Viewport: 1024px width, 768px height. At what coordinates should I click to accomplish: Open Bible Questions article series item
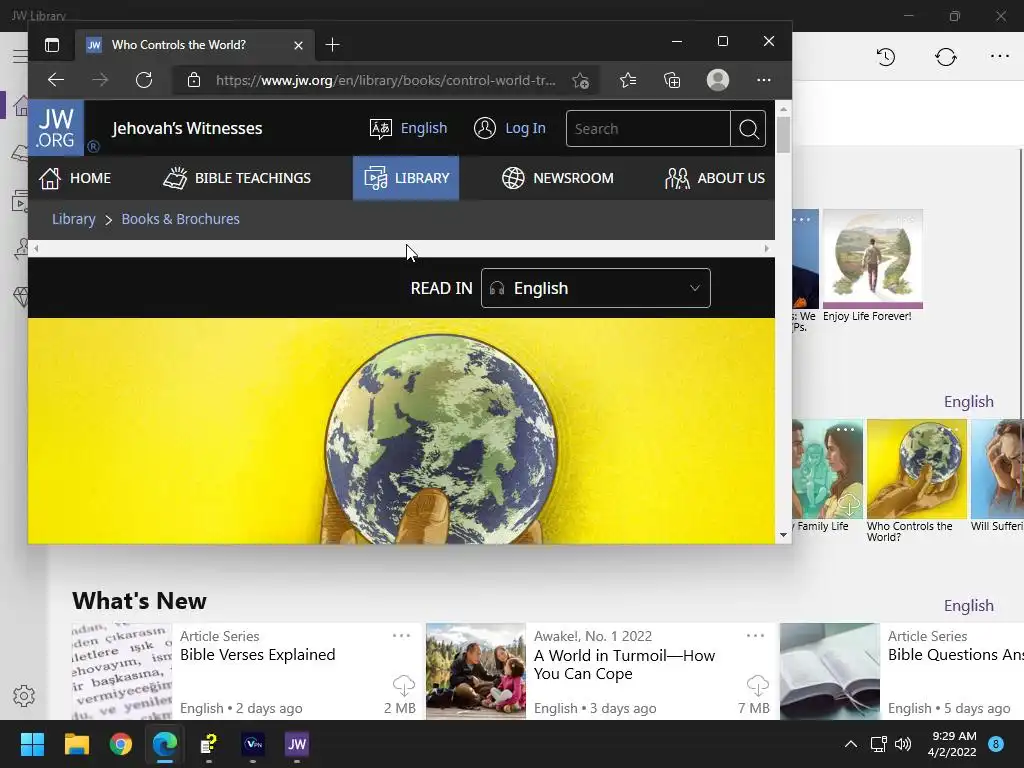902,671
